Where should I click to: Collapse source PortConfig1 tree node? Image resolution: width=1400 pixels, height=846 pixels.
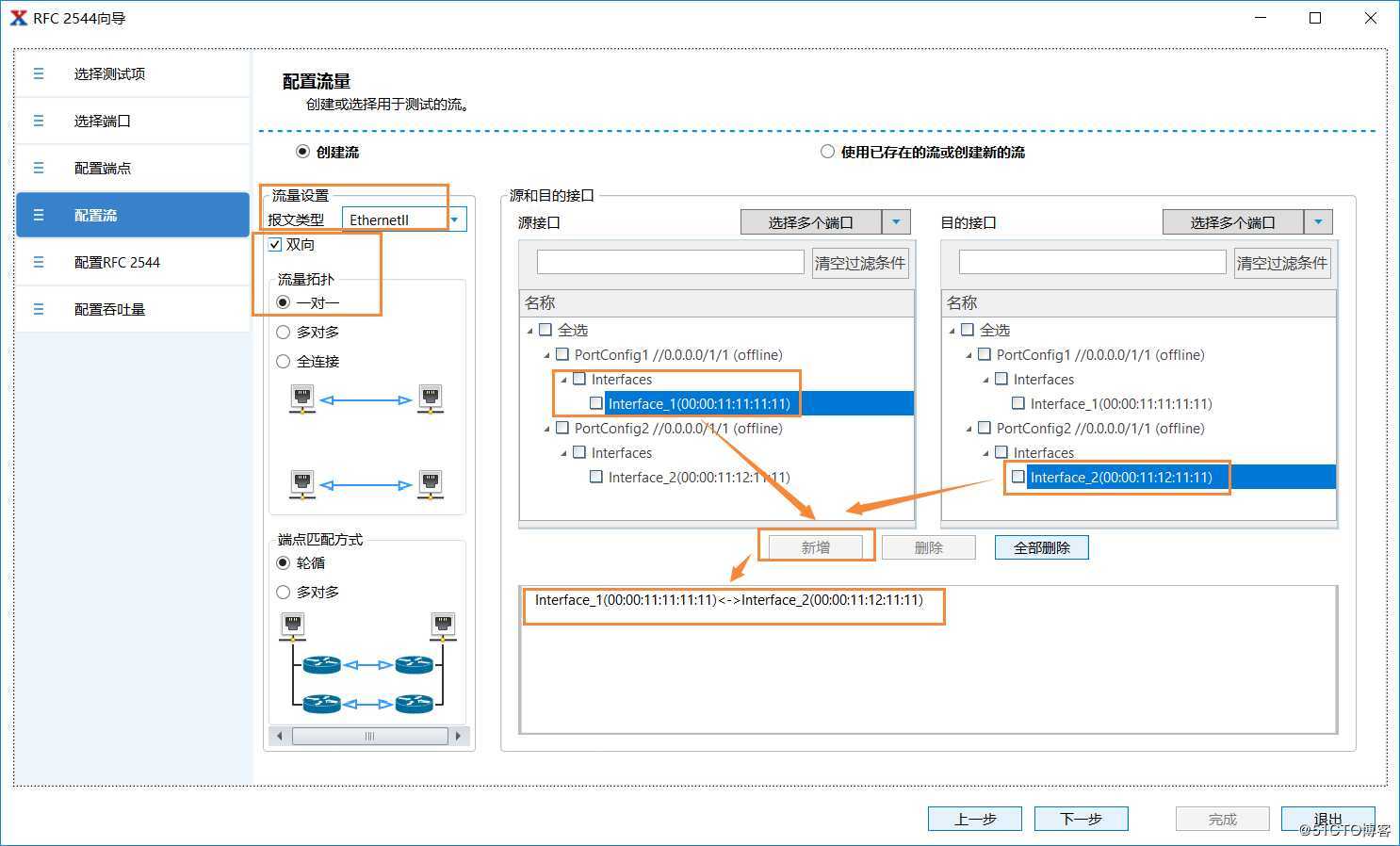[547, 355]
